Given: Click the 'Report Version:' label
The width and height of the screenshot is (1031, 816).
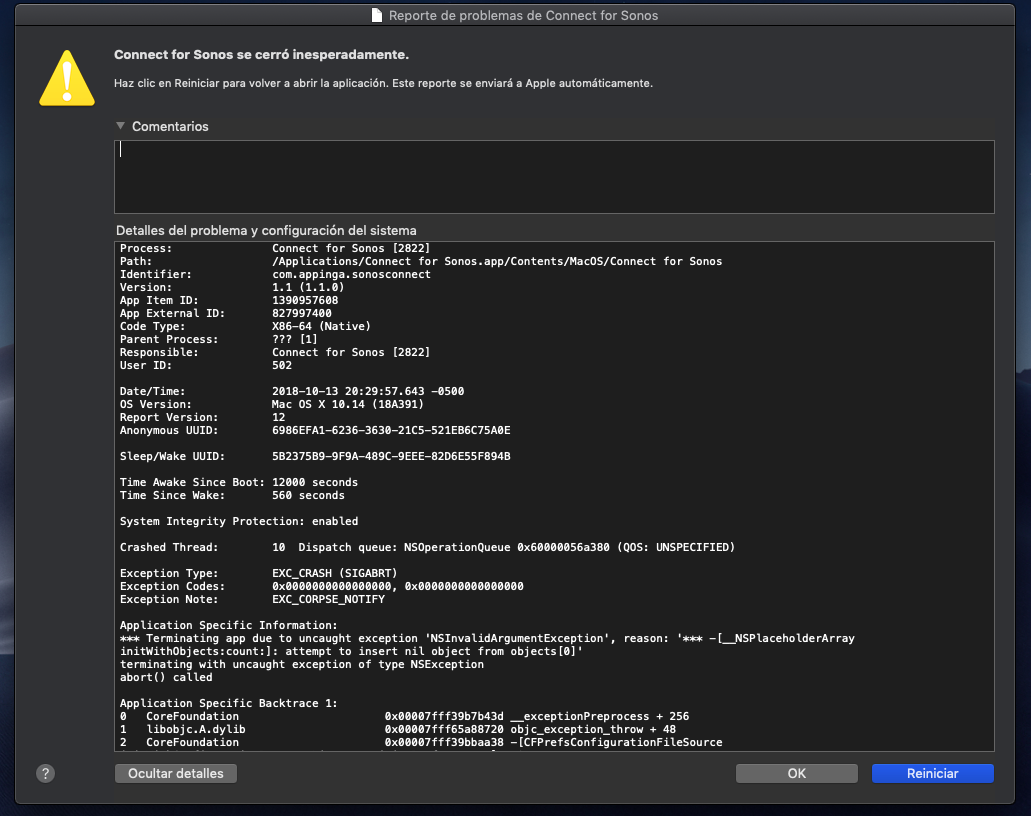Looking at the screenshot, I should [x=169, y=418].
